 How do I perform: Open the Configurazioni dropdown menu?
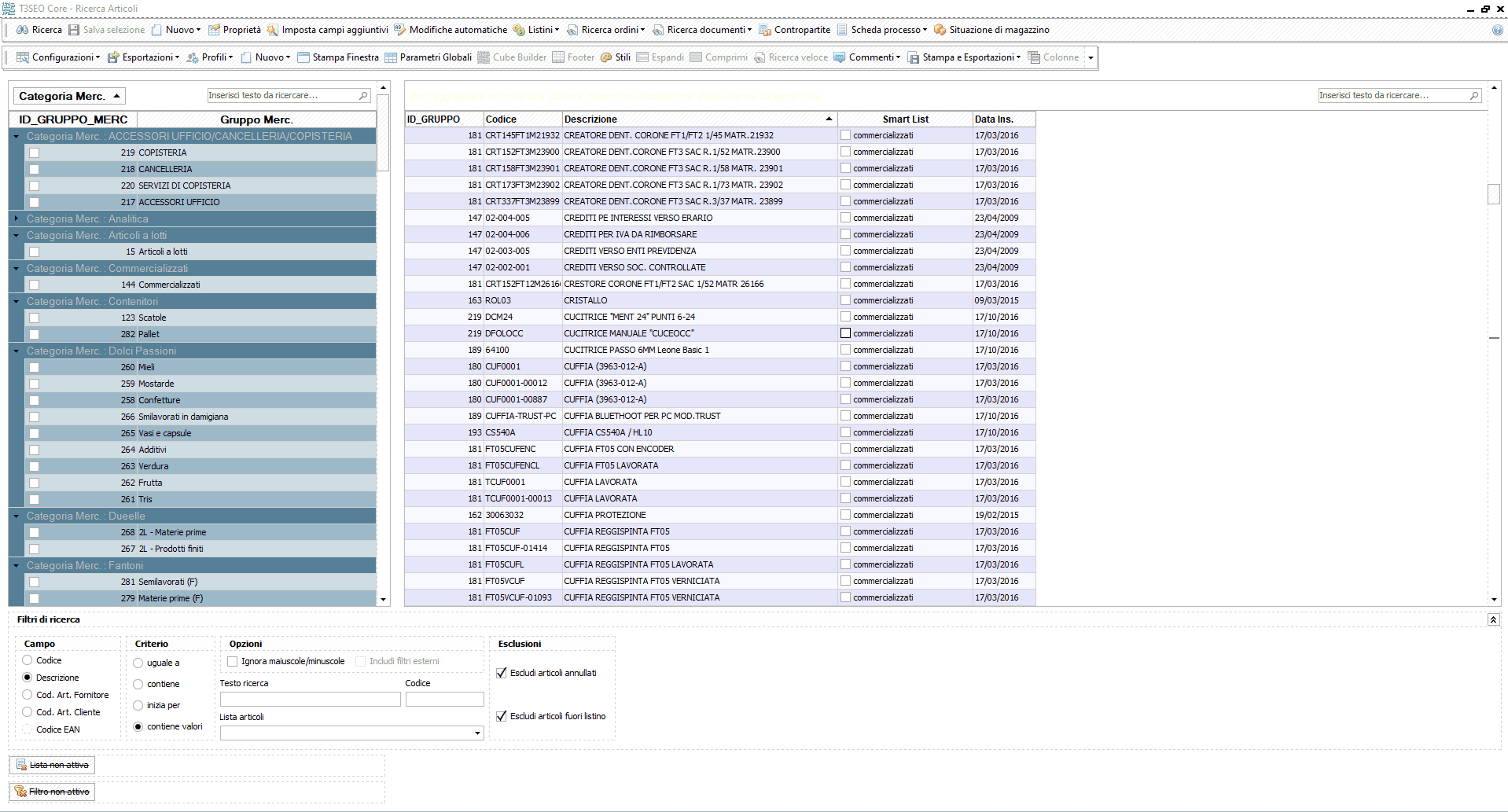(58, 57)
